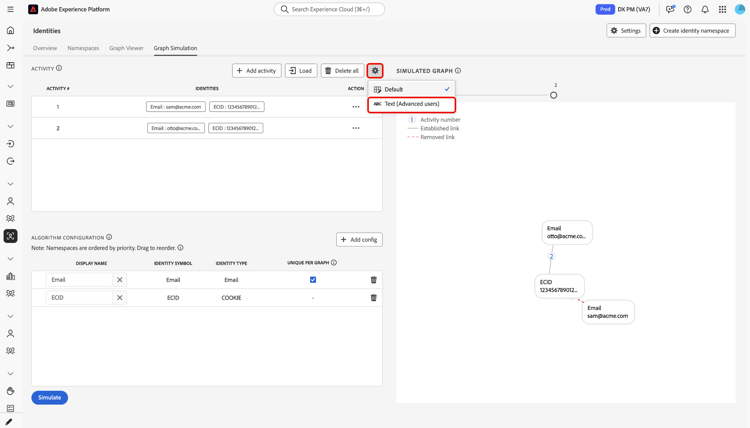Screen dimensions: 750x428
Task: Click the Add activity button
Action: pos(257,71)
